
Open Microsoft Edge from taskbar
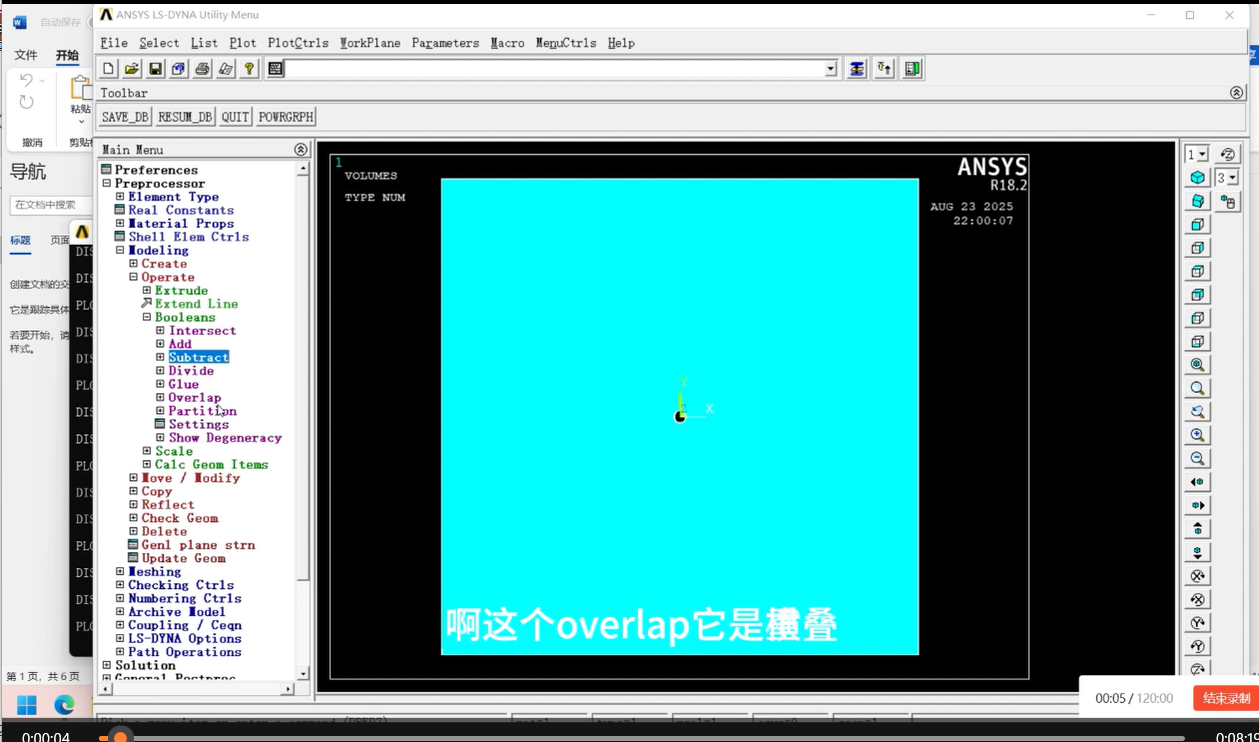coord(64,705)
